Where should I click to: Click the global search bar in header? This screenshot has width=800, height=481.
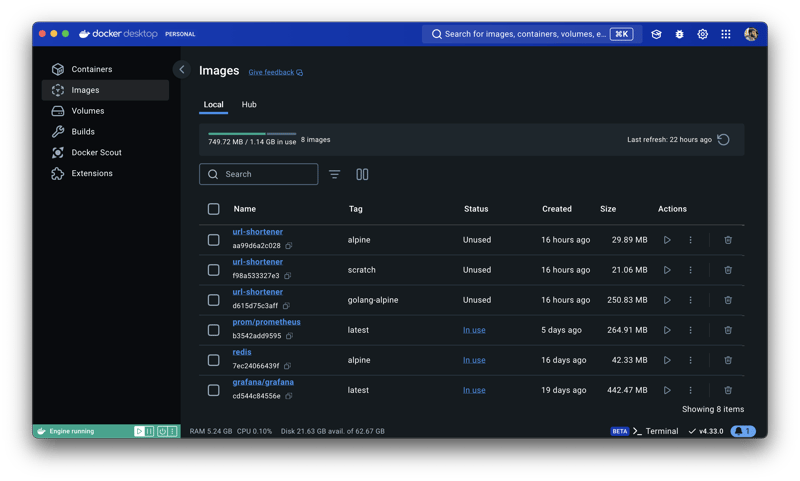click(x=532, y=34)
